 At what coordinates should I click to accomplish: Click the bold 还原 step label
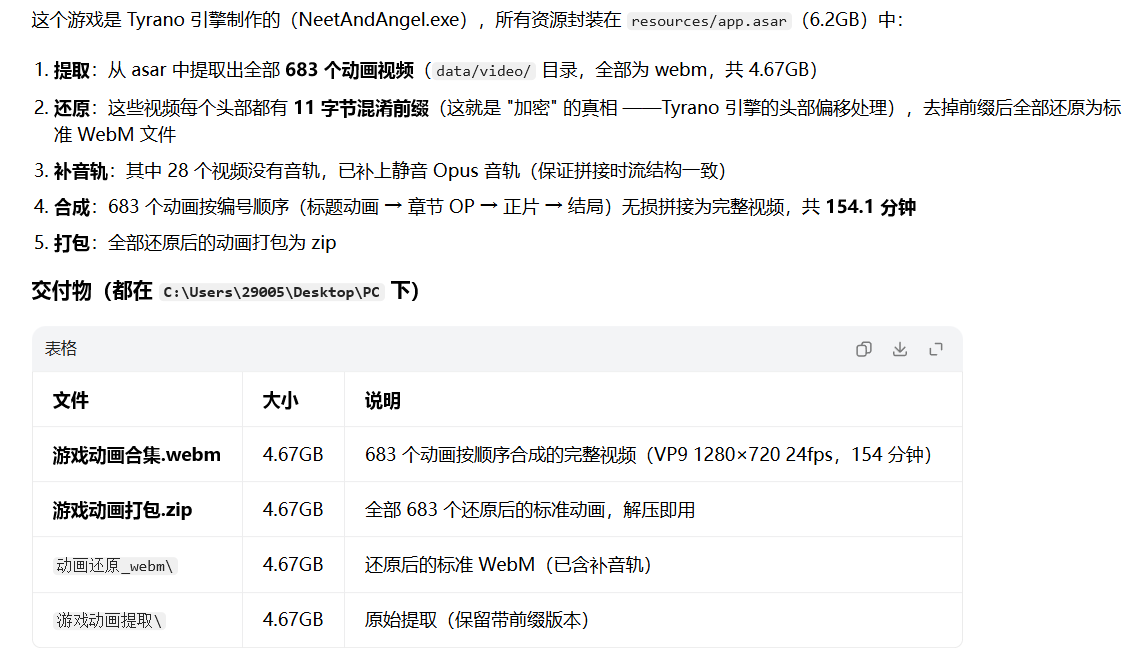(x=72, y=108)
